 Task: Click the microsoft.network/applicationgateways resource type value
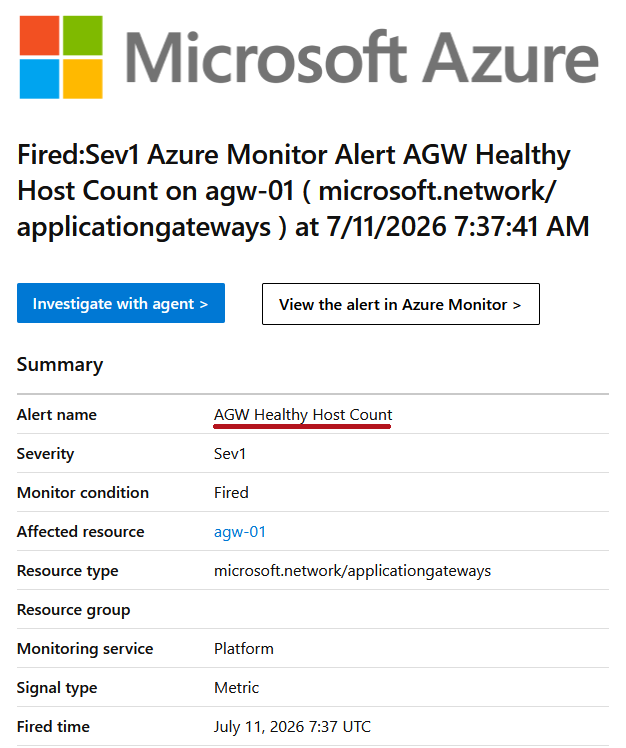click(x=352, y=571)
